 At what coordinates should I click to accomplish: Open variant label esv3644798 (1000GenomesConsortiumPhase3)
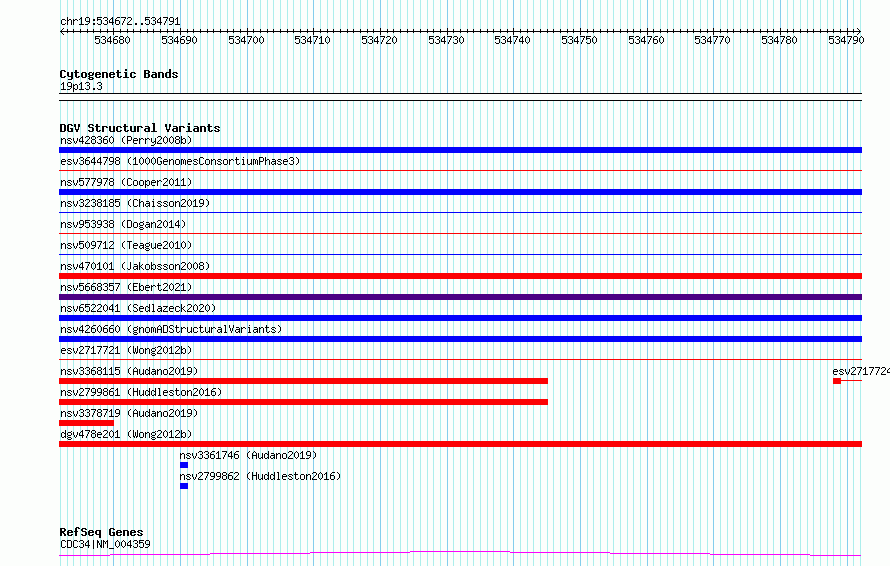click(x=180, y=161)
